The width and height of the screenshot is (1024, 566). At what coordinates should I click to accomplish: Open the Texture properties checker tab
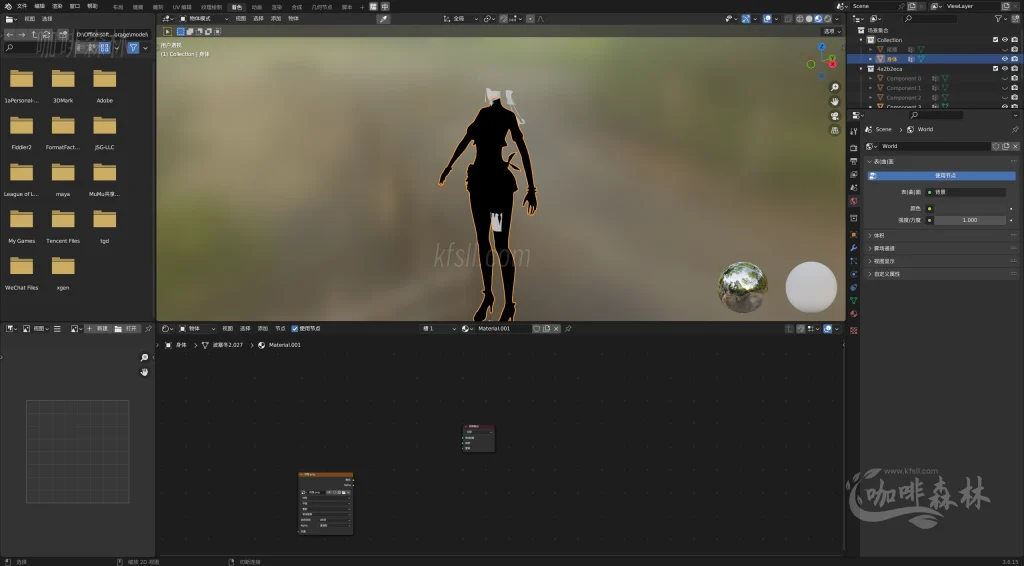tap(854, 330)
